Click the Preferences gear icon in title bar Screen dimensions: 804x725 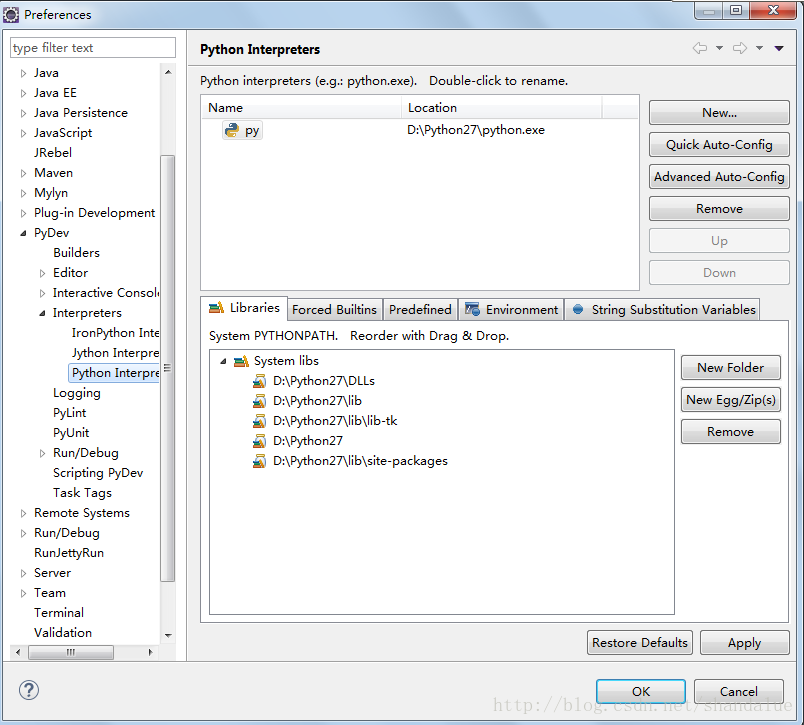11,15
